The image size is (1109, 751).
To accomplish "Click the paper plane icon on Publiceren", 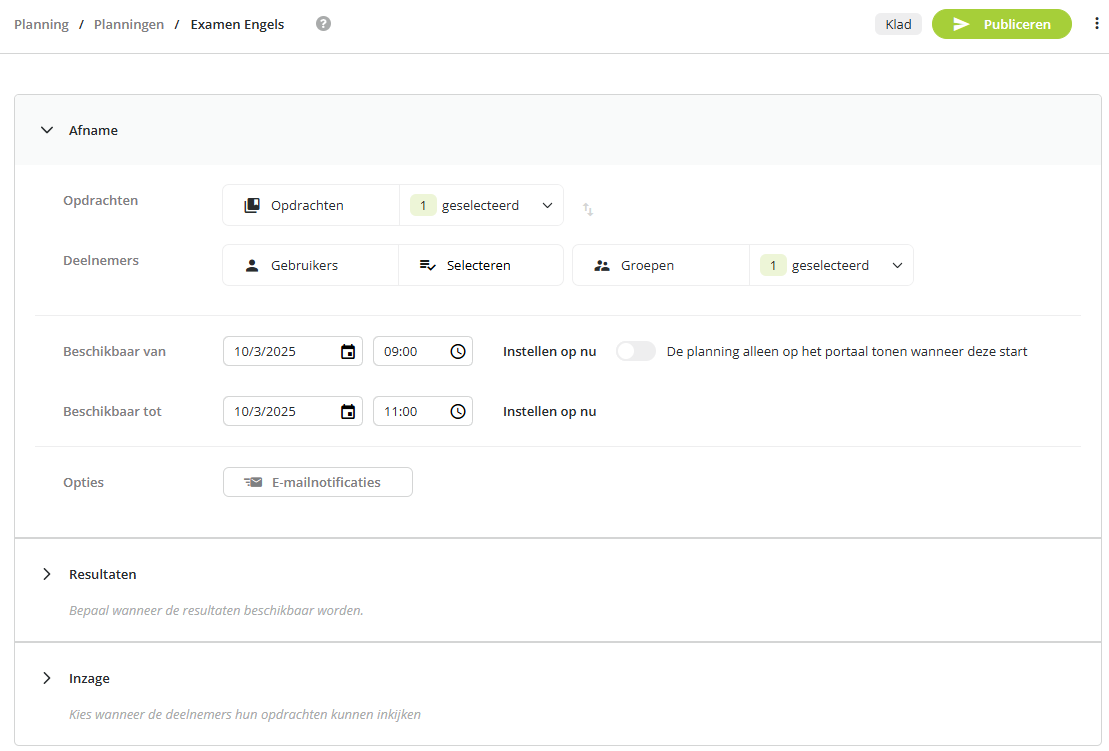I will tap(960, 24).
